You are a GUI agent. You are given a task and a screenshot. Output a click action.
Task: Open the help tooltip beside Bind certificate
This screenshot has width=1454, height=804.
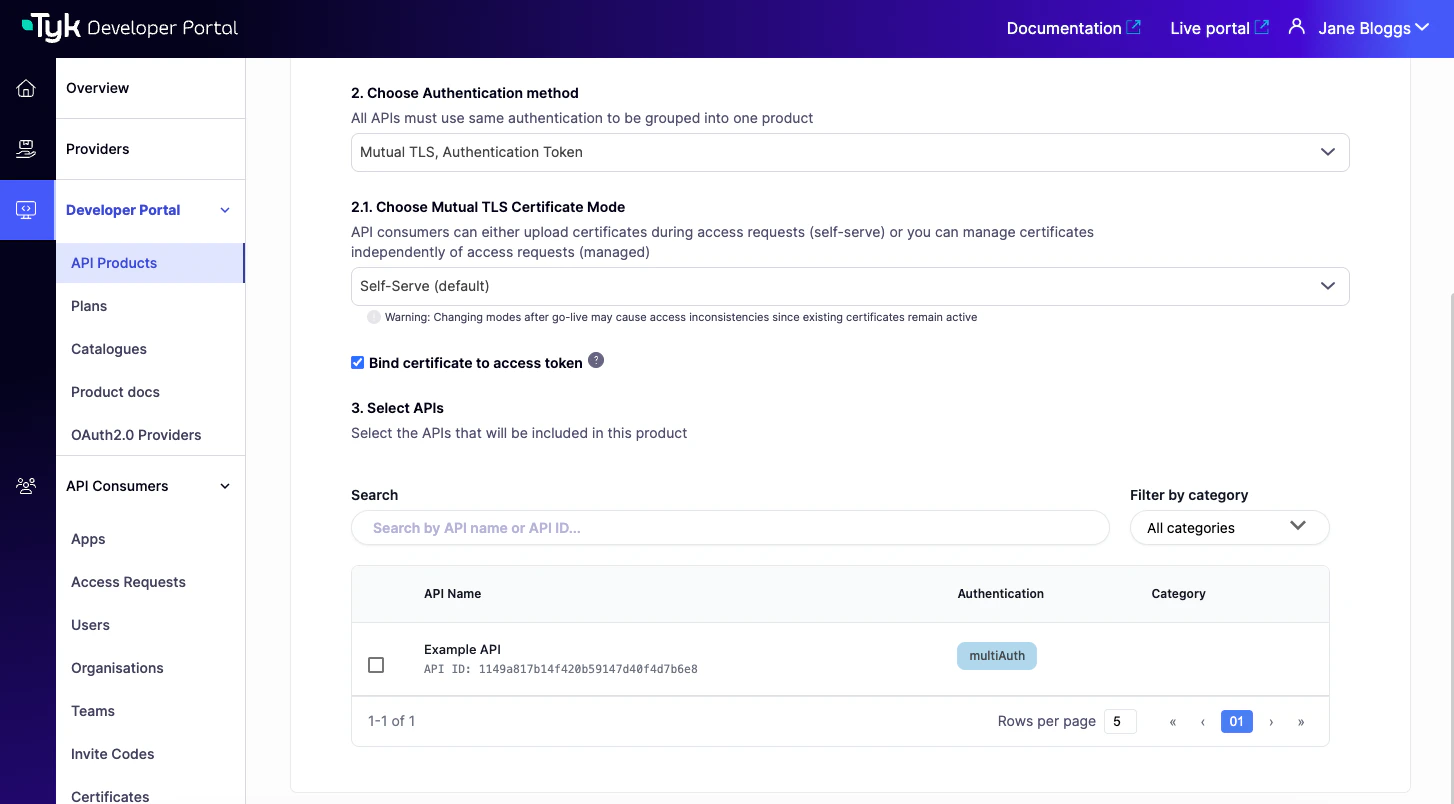click(596, 360)
